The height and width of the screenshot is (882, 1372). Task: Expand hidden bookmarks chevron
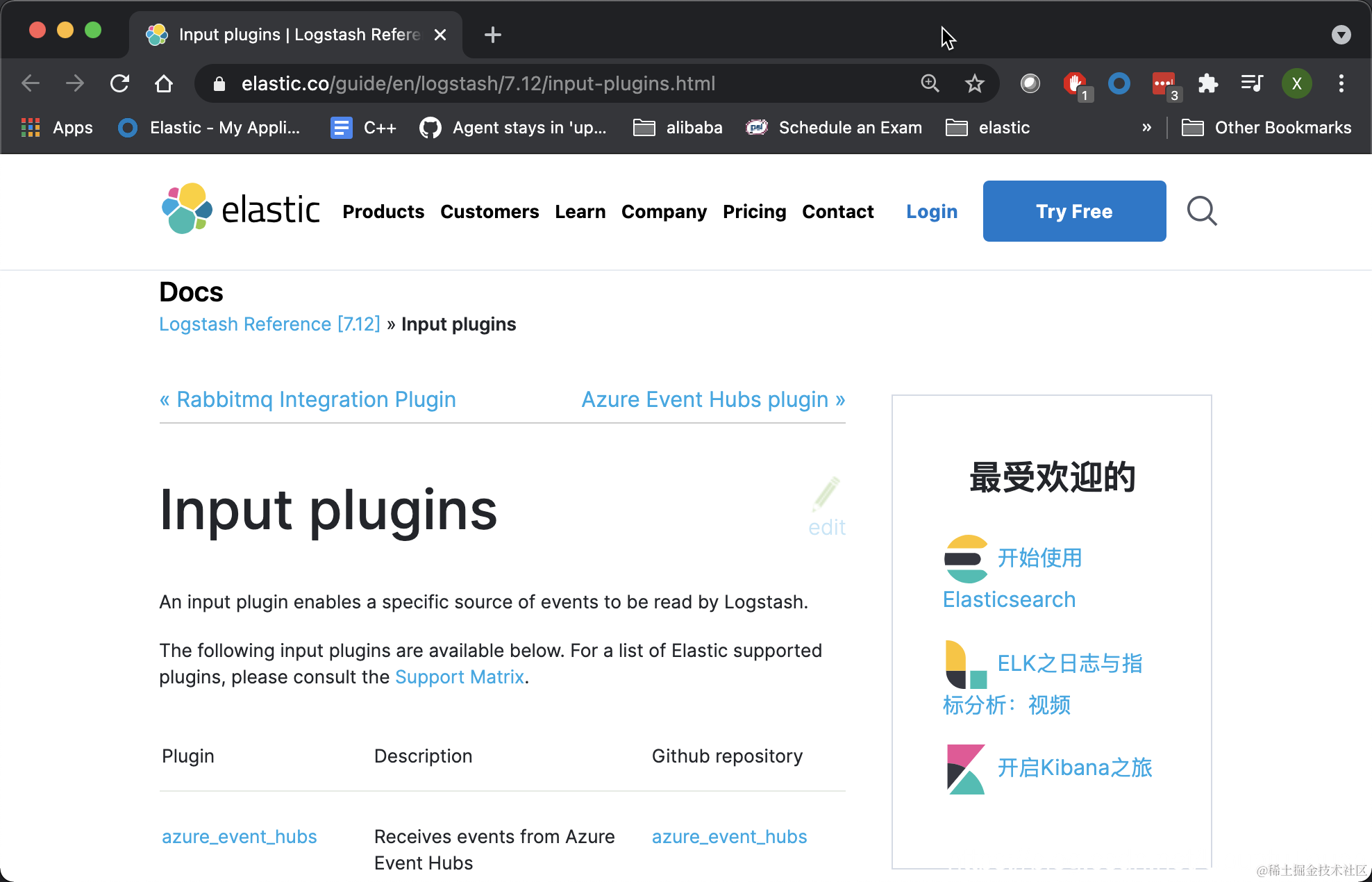[1146, 128]
